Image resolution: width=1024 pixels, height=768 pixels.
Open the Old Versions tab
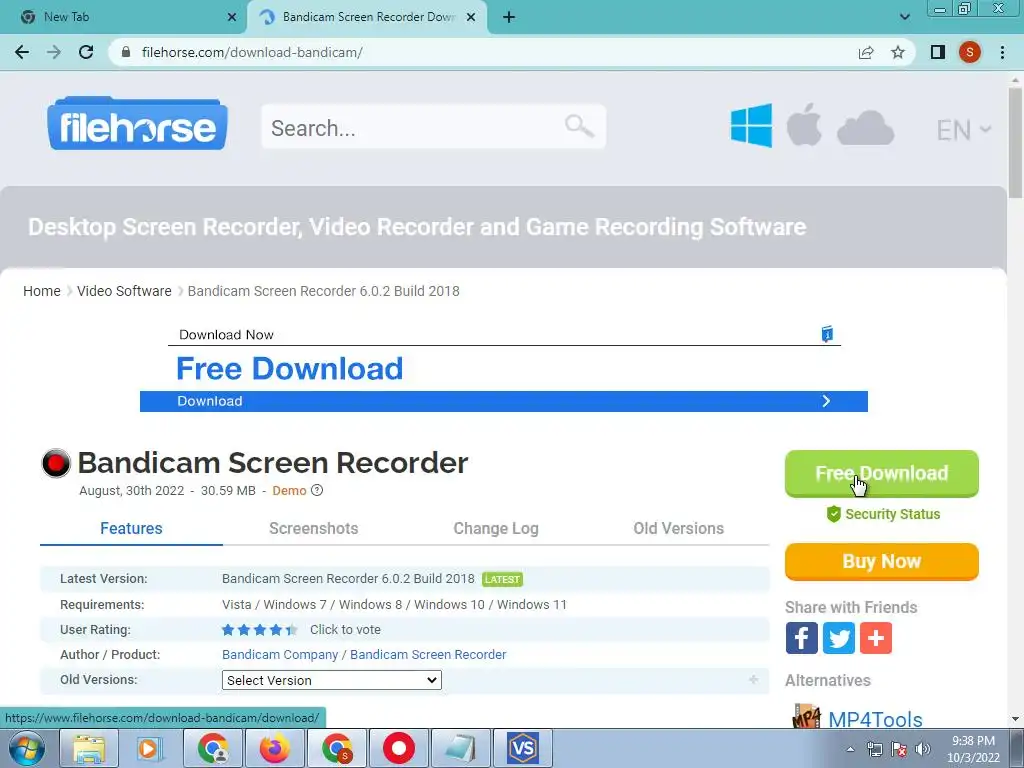679,528
